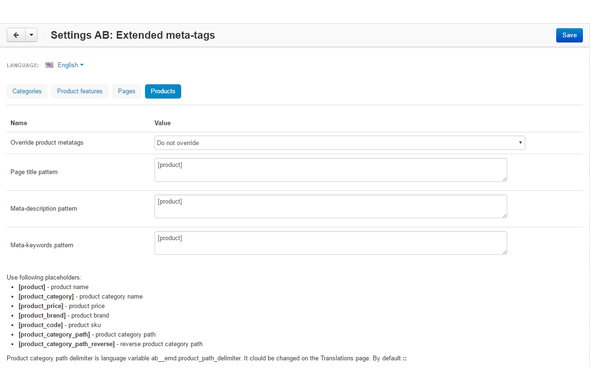Click the Do not override select arrow
This screenshot has width=590, height=391.
pyautogui.click(x=520, y=143)
